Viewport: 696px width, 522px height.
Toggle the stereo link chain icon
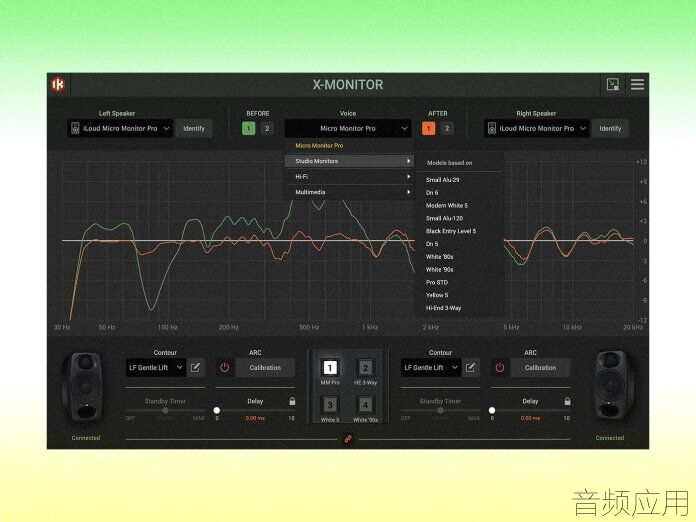click(348, 439)
